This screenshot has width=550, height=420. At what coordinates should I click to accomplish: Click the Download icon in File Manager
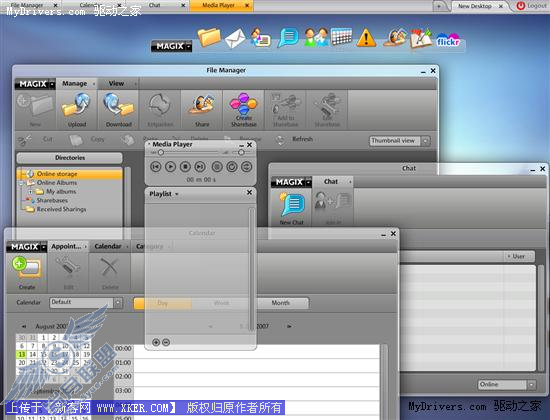(x=118, y=105)
